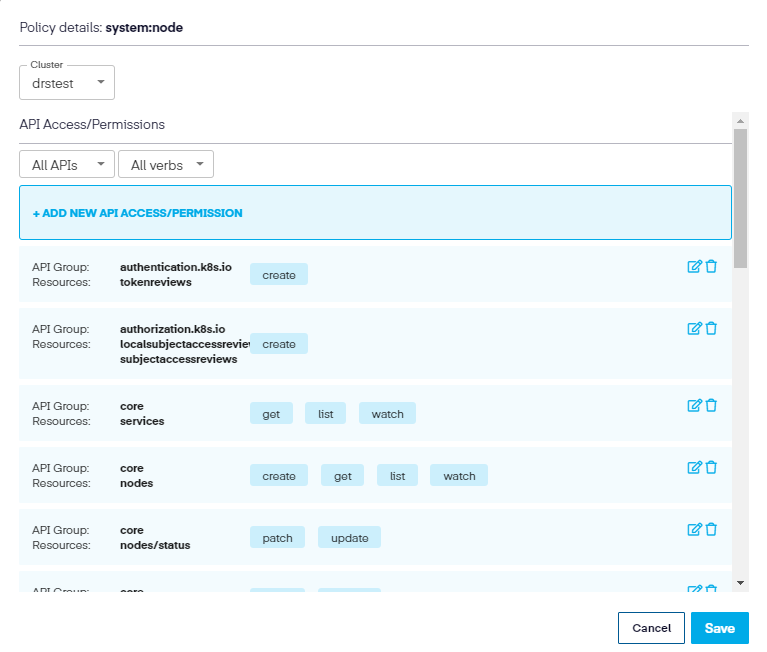767x652 pixels.
Task: Delete the authorization.k8s.io permission entry
Action: coord(711,328)
